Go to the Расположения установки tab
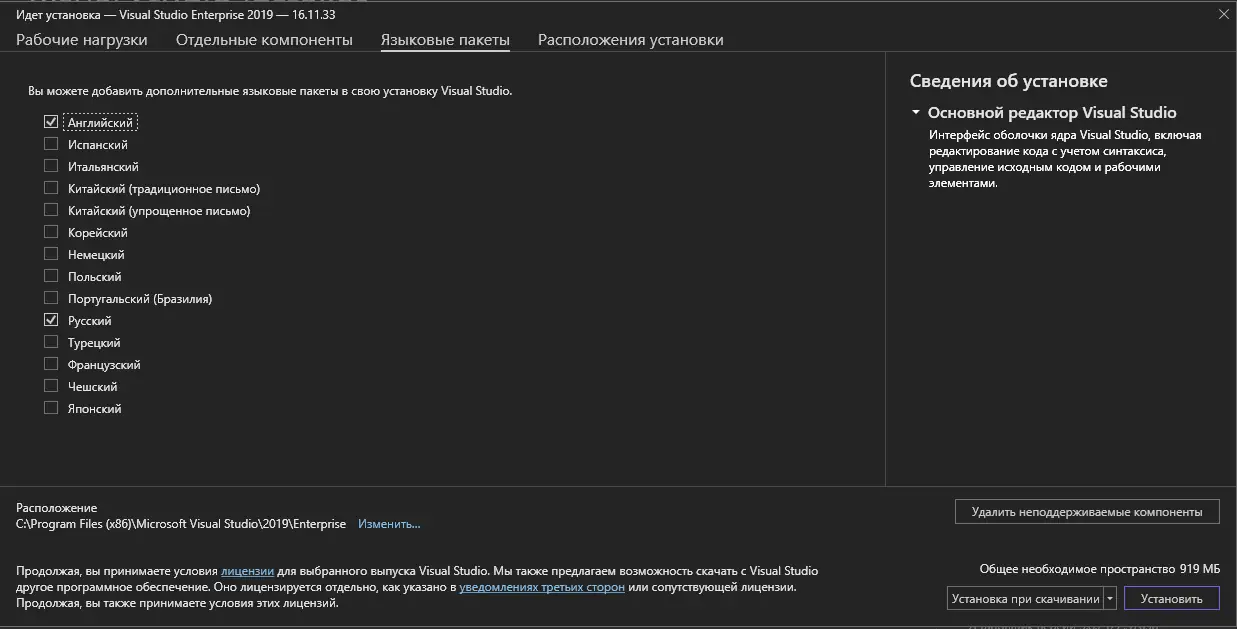This screenshot has height=629, width=1237. 630,40
